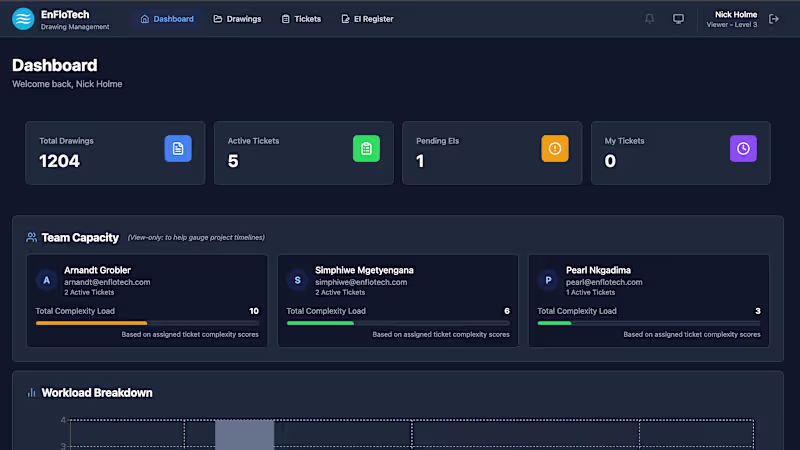The height and width of the screenshot is (450, 800).
Task: Switch to the Tickets tab
Action: pyautogui.click(x=301, y=19)
